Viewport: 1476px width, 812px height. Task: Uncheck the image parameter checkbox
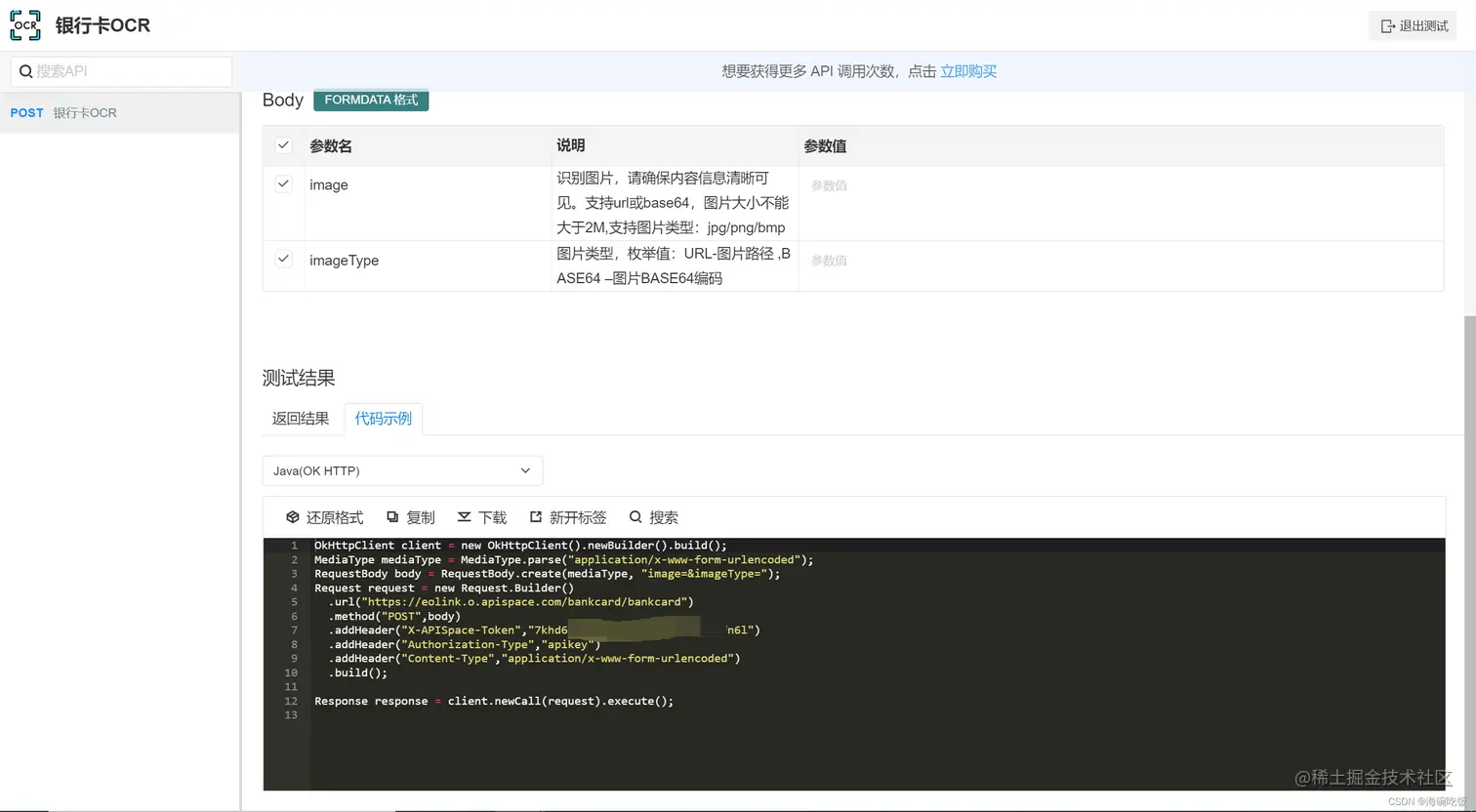point(283,183)
